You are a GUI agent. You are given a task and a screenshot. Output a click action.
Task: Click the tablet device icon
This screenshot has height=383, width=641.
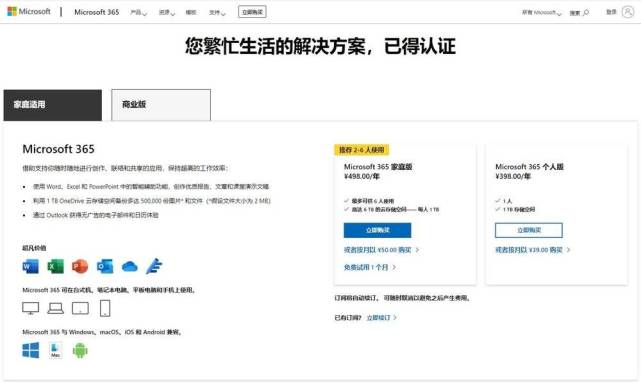[80, 308]
